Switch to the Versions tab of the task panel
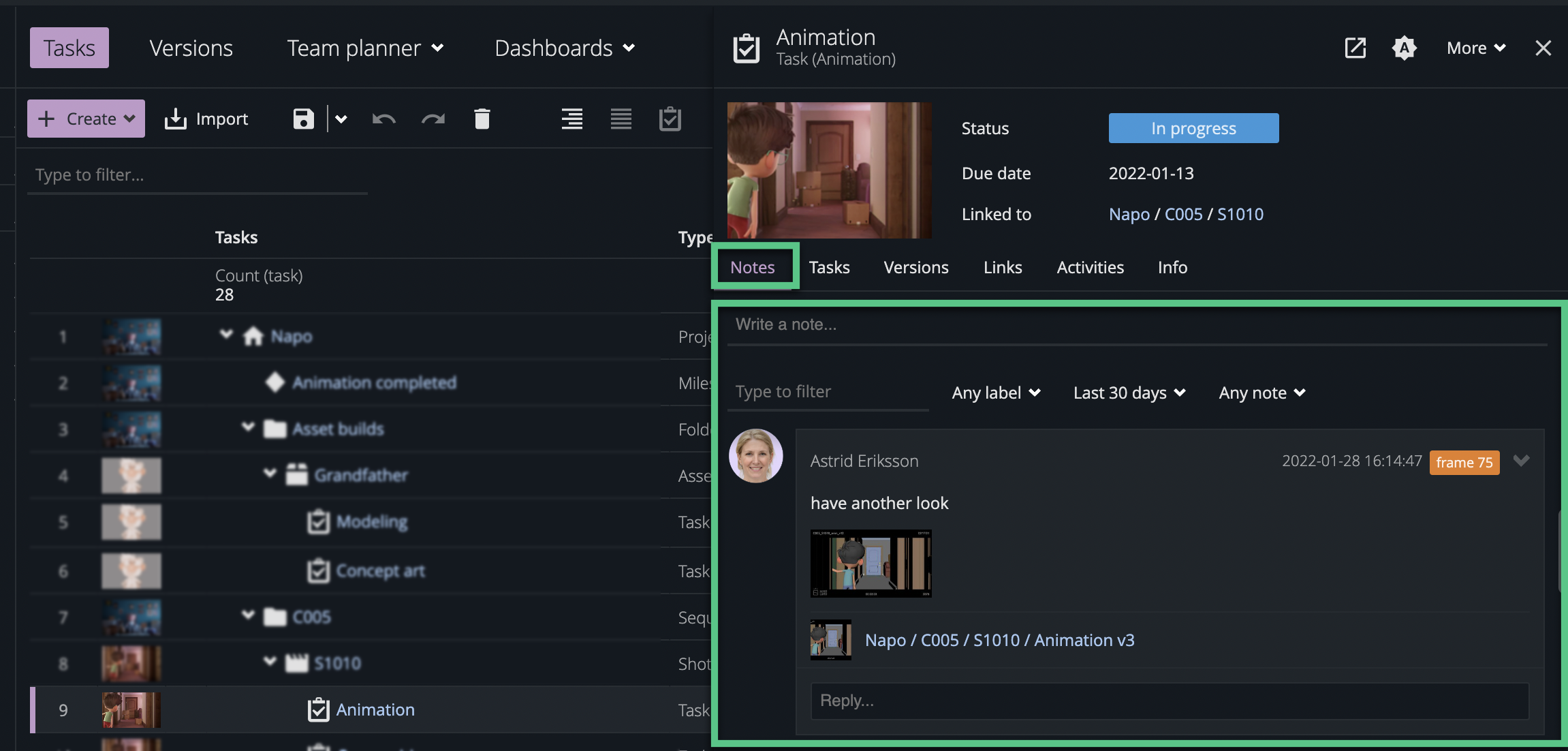Viewport: 1568px width, 751px height. click(915, 267)
